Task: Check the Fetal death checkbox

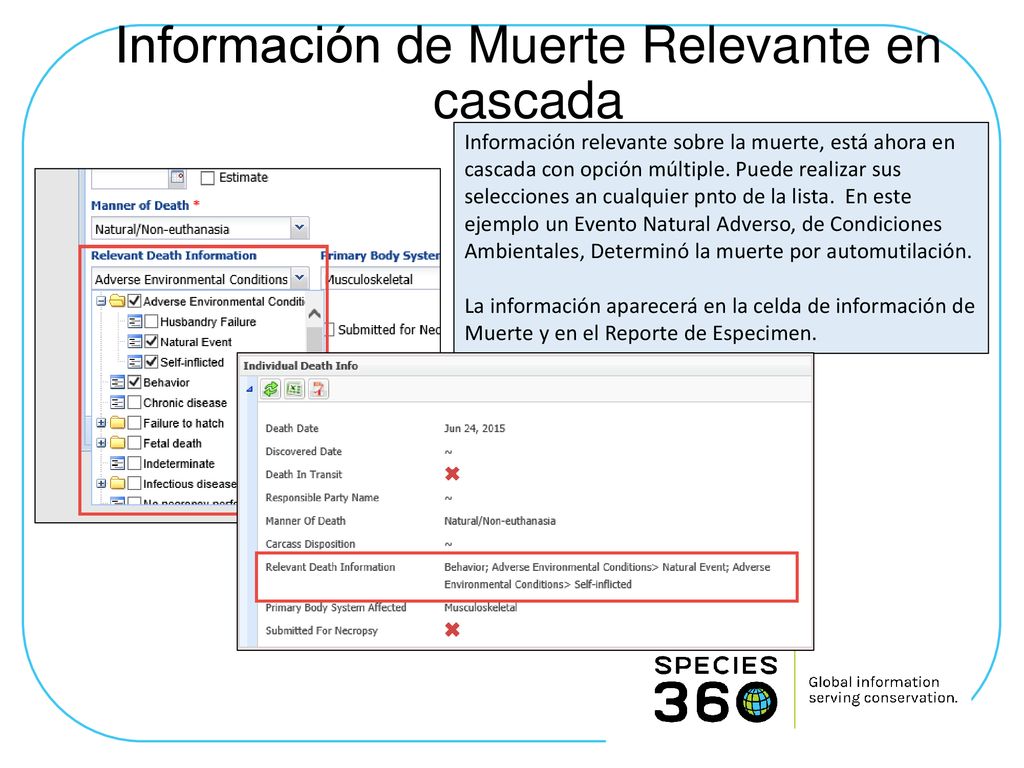Action: [135, 443]
